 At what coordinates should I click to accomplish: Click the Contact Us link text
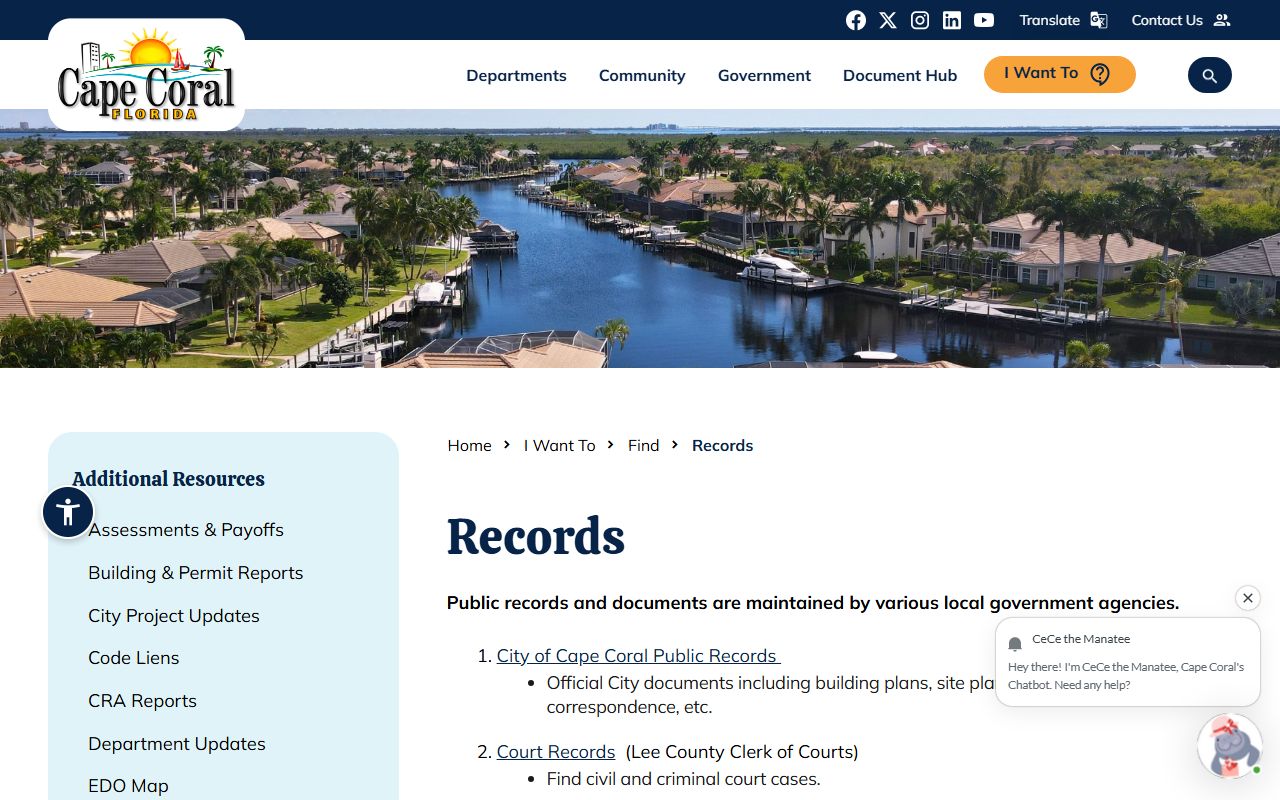tap(1167, 20)
